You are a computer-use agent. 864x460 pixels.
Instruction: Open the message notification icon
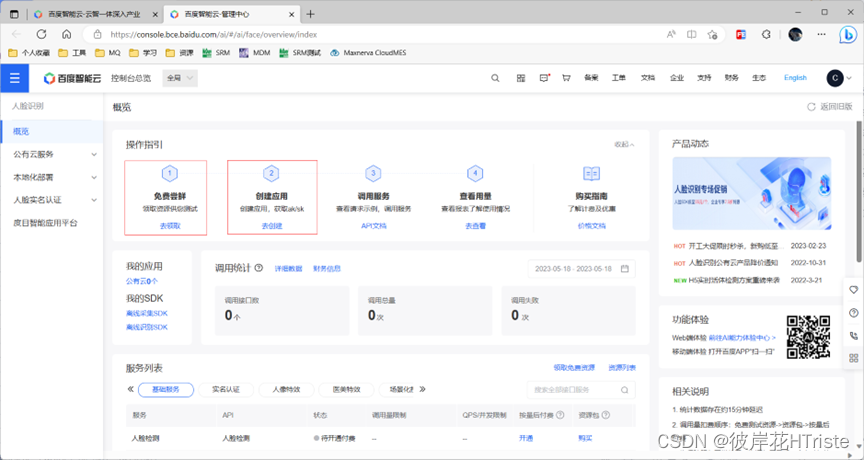pos(544,78)
